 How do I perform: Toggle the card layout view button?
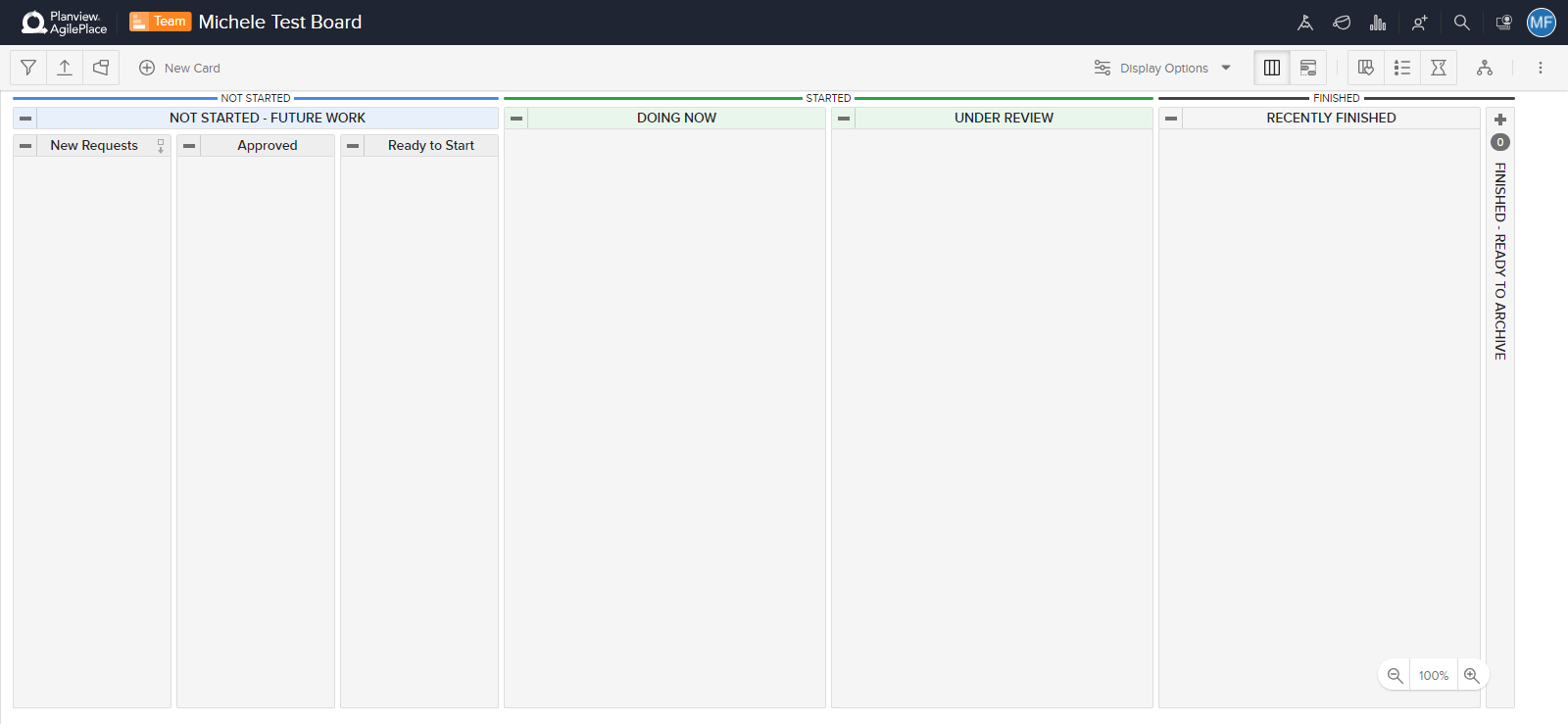[1308, 68]
